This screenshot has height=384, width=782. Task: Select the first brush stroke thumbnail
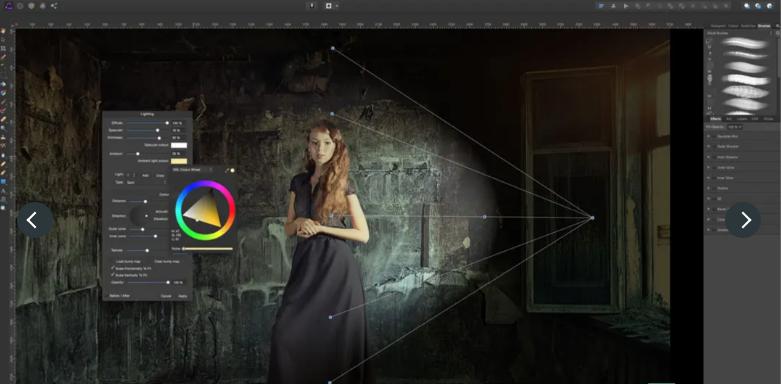[x=745, y=43]
